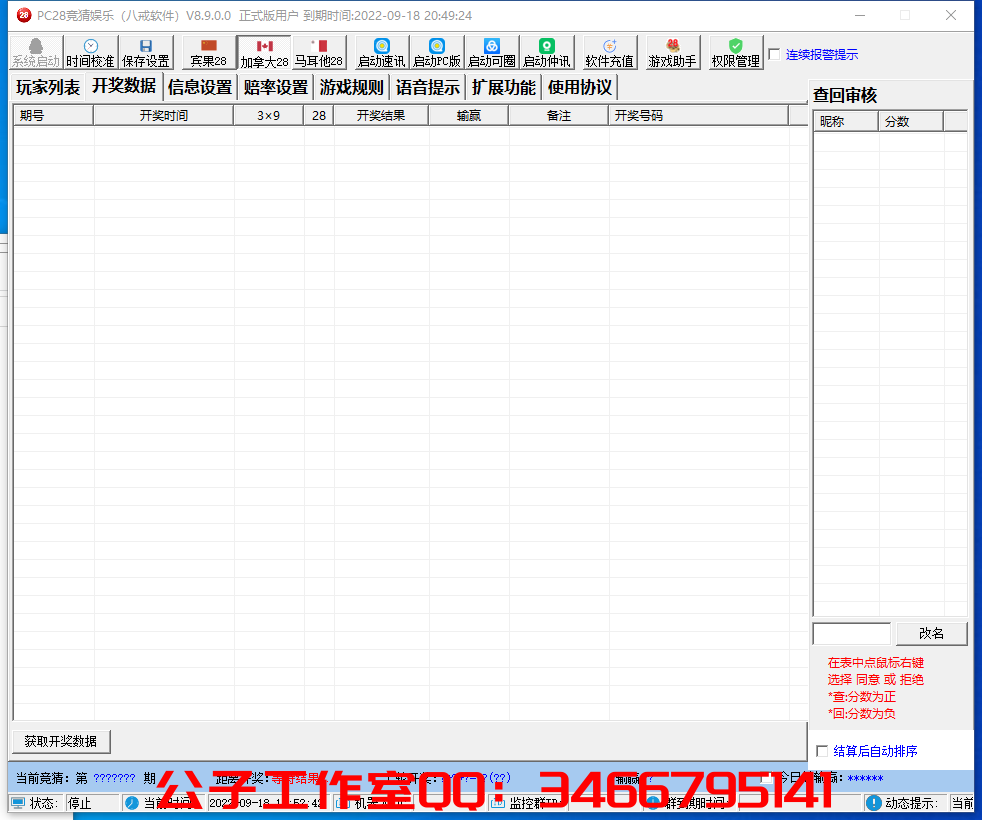Select the 加拿大28 game mode
The width and height of the screenshot is (982, 820).
point(264,53)
